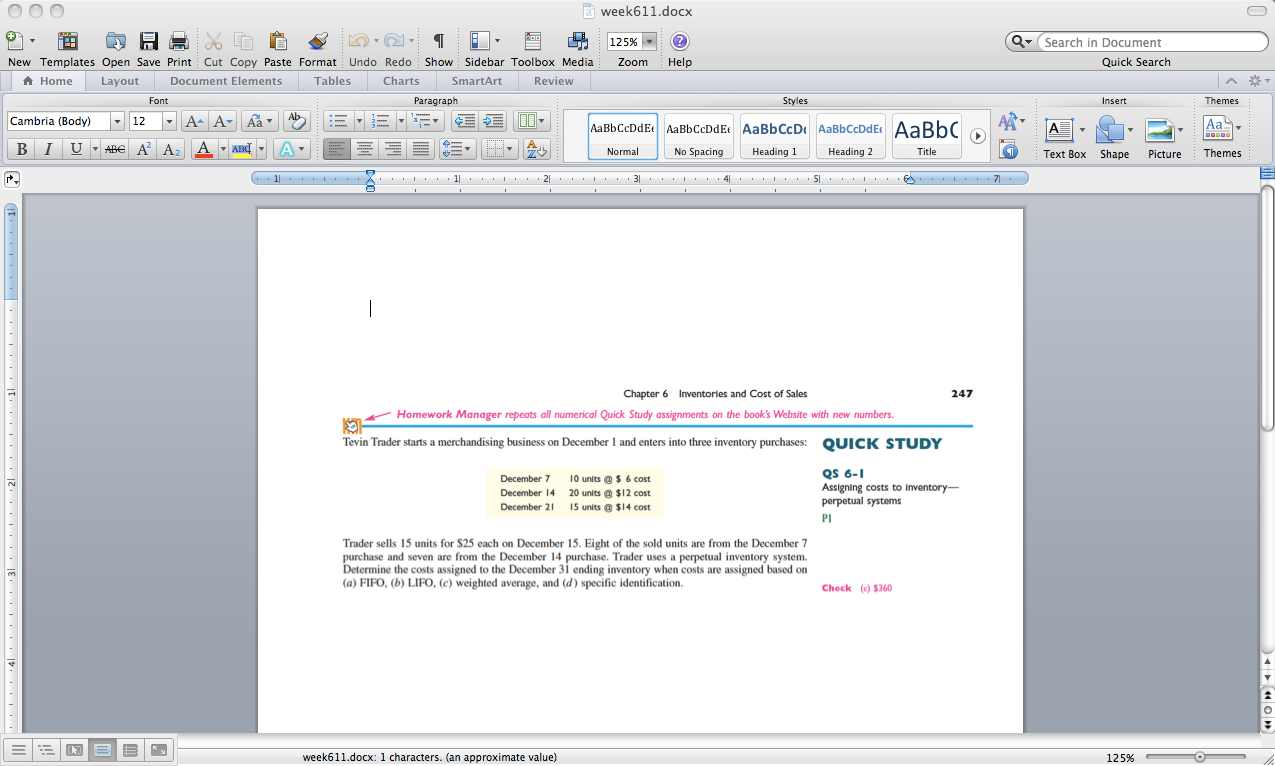Click the Copy toolbar icon
The height and width of the screenshot is (766, 1275).
(243, 41)
